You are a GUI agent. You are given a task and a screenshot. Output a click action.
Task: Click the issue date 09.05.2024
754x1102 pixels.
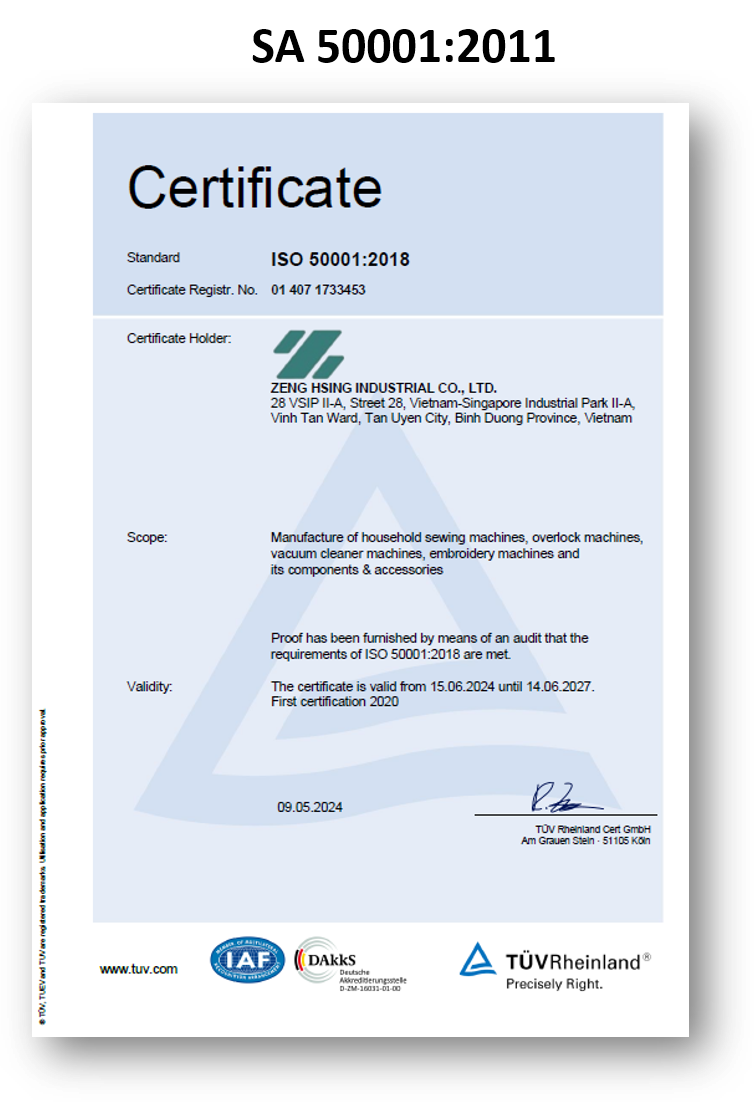coord(310,808)
